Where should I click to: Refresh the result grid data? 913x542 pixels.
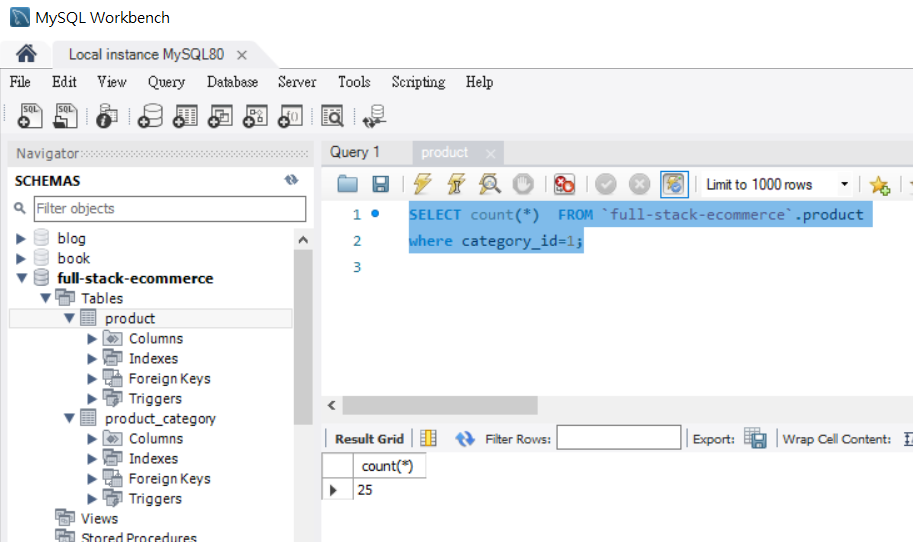coord(465,438)
